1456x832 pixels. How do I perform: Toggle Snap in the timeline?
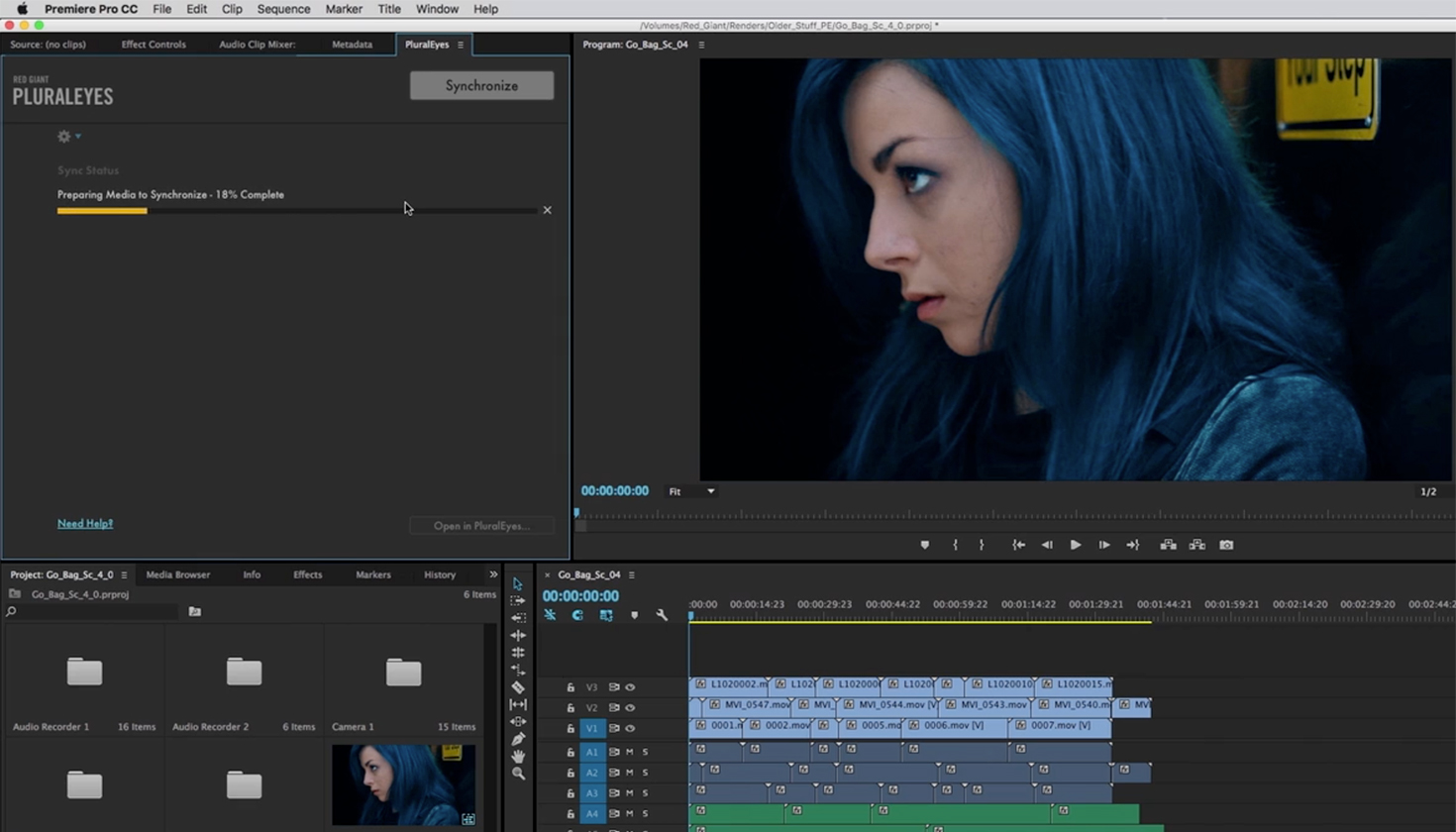click(x=577, y=615)
